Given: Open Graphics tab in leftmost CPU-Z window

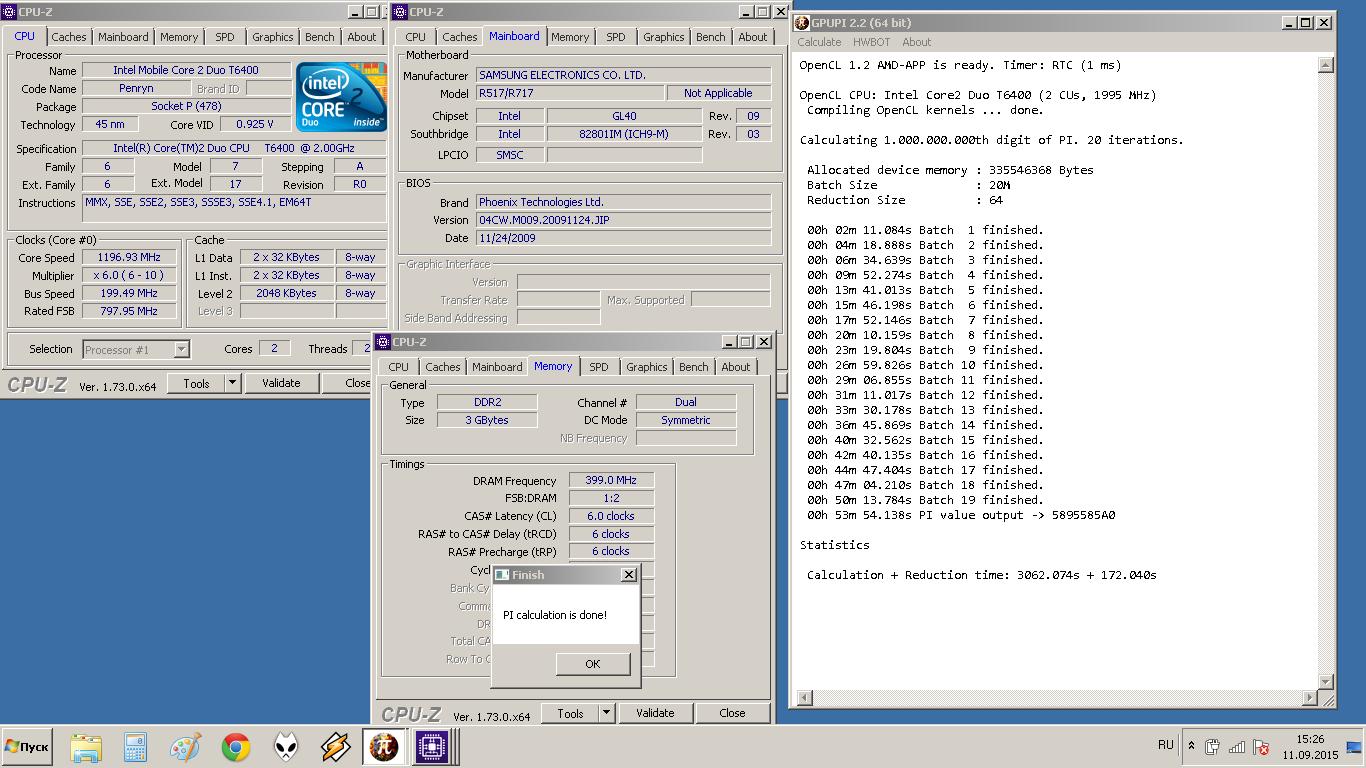Looking at the screenshot, I should coord(272,37).
